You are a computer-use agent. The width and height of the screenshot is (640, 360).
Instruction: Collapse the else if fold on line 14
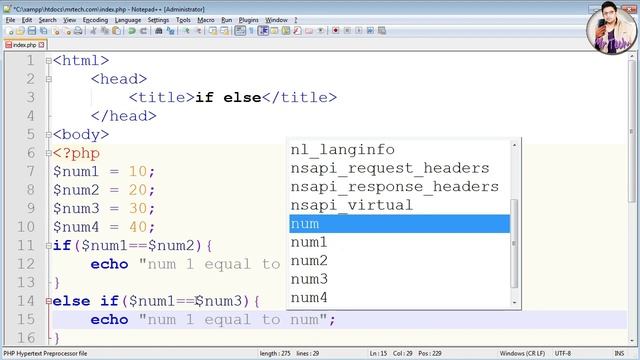tap(49, 301)
